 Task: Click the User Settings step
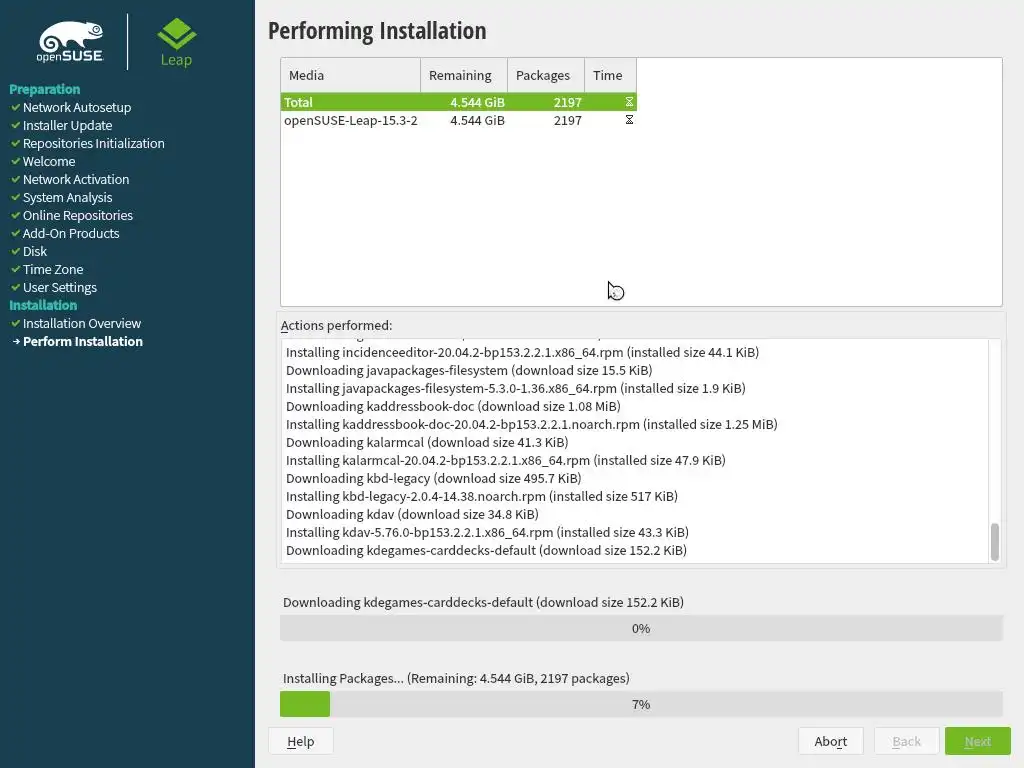click(x=59, y=287)
